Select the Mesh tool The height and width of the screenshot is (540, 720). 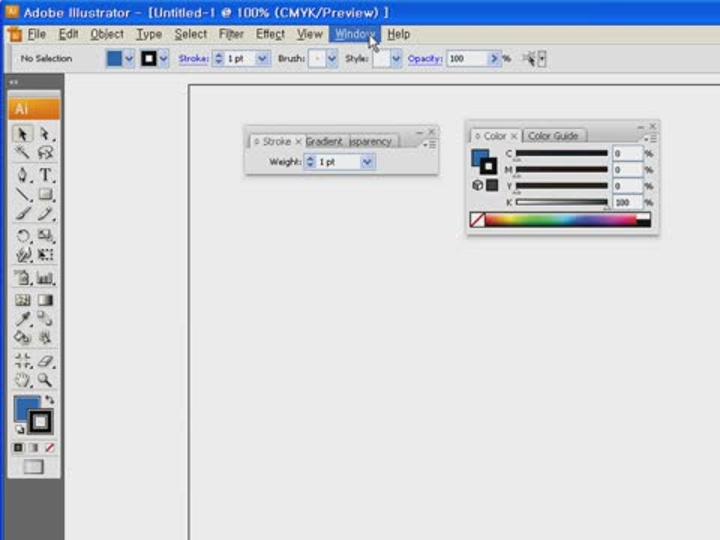(x=22, y=300)
